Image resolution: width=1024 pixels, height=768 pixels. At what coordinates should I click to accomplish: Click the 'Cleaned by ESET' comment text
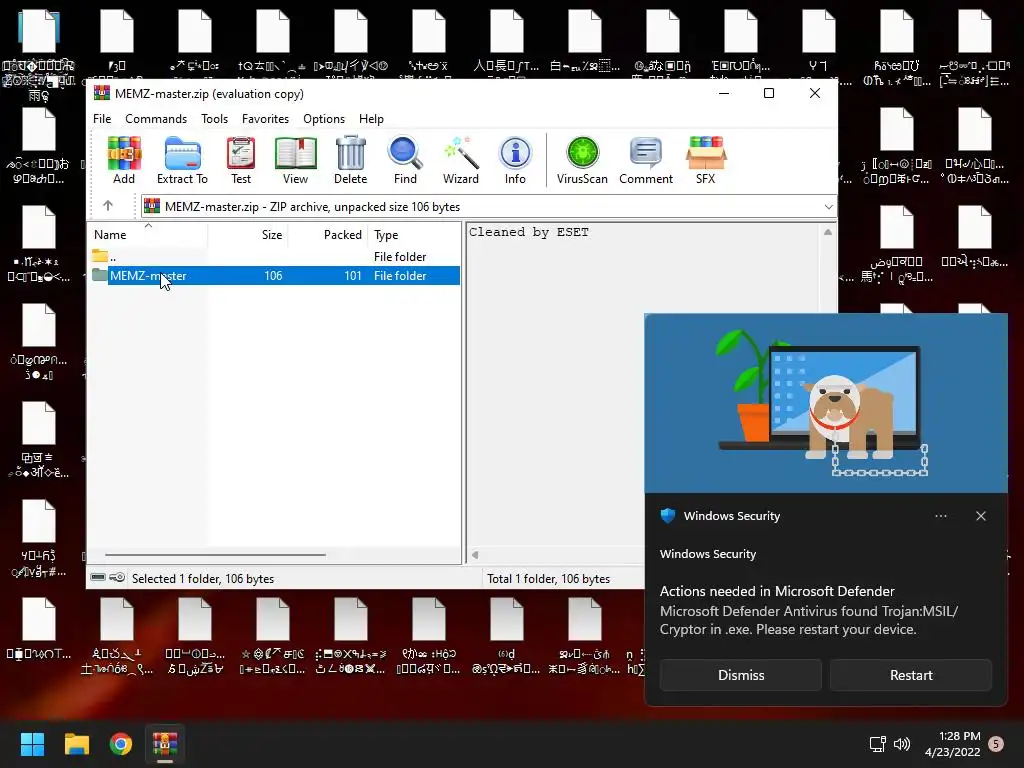coord(528,232)
